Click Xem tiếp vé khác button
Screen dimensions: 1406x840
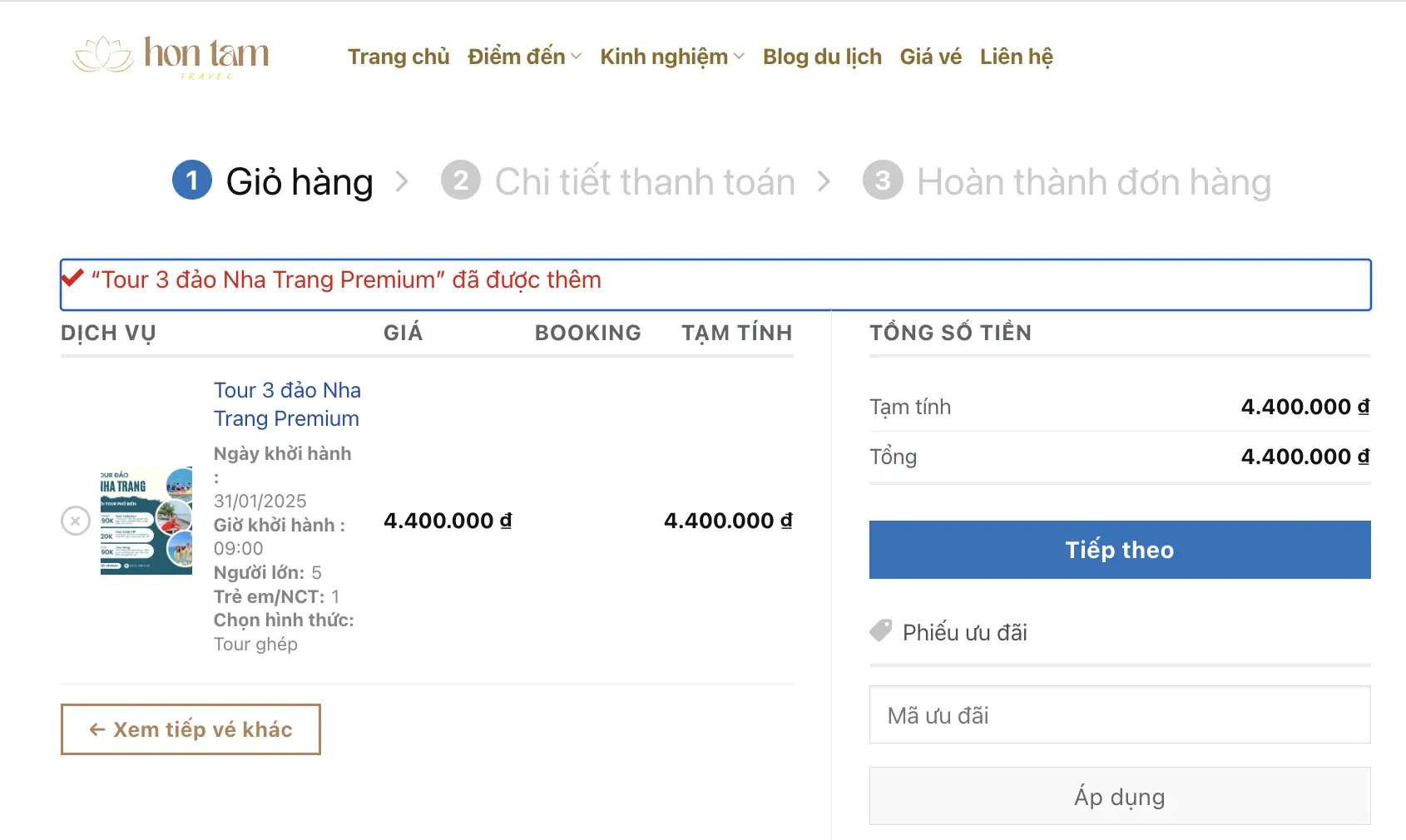191,729
